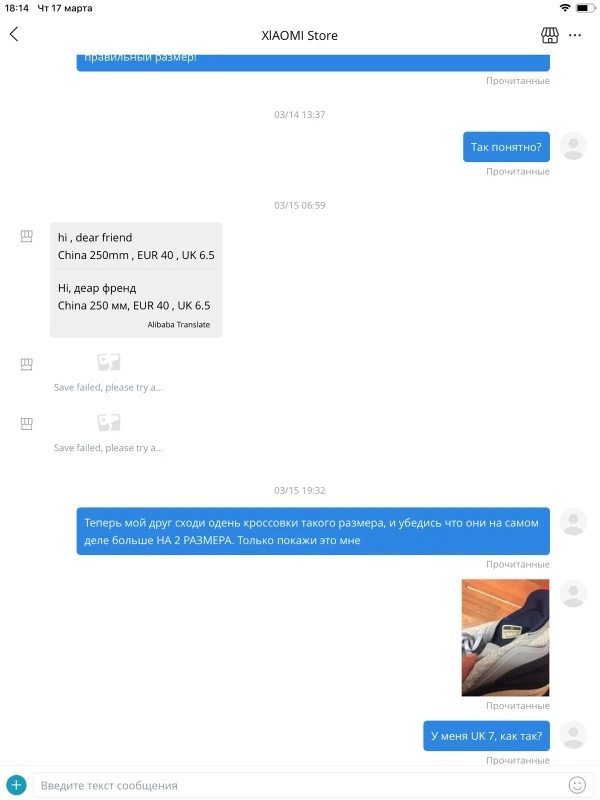Open the three-dots more options menu
This screenshot has width=600, height=800.
click(575, 35)
